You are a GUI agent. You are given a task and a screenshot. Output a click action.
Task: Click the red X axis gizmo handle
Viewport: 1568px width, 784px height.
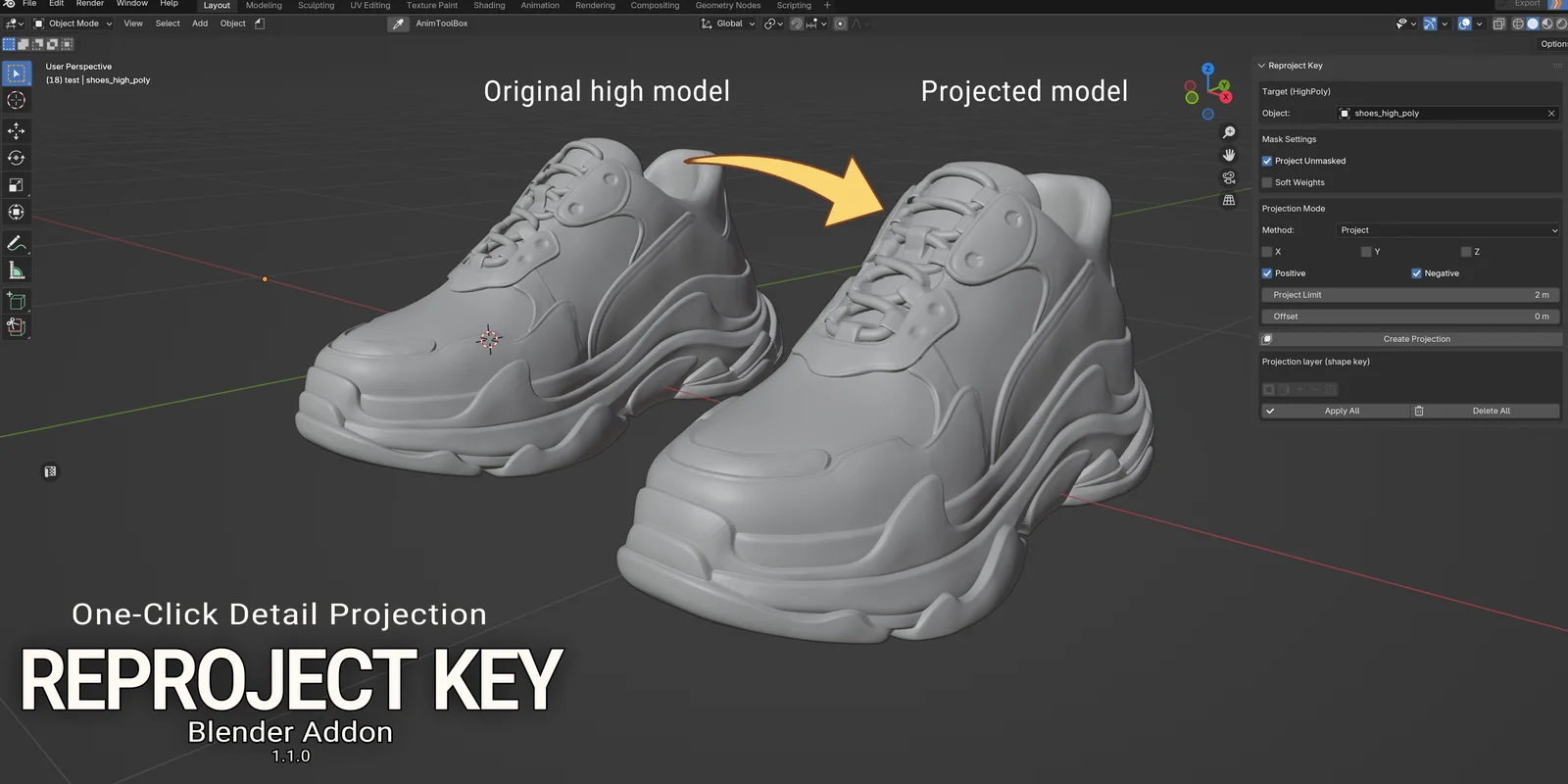[x=1225, y=97]
